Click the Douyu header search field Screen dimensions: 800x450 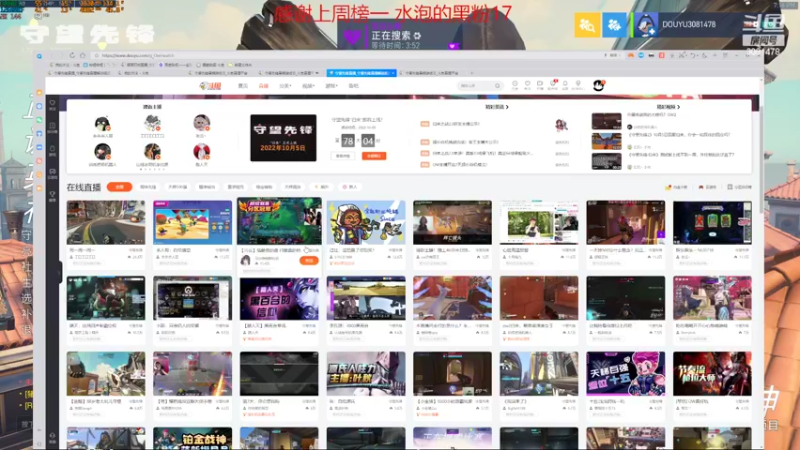[480, 86]
